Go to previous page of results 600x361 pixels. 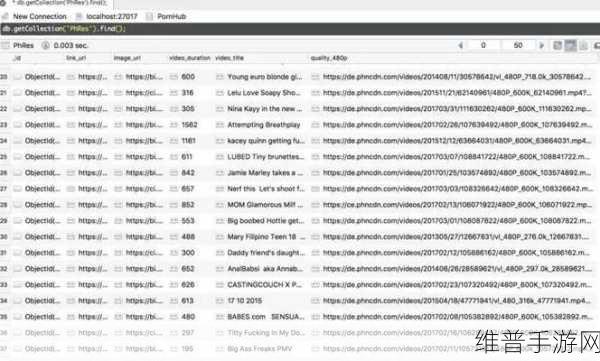click(x=460, y=46)
